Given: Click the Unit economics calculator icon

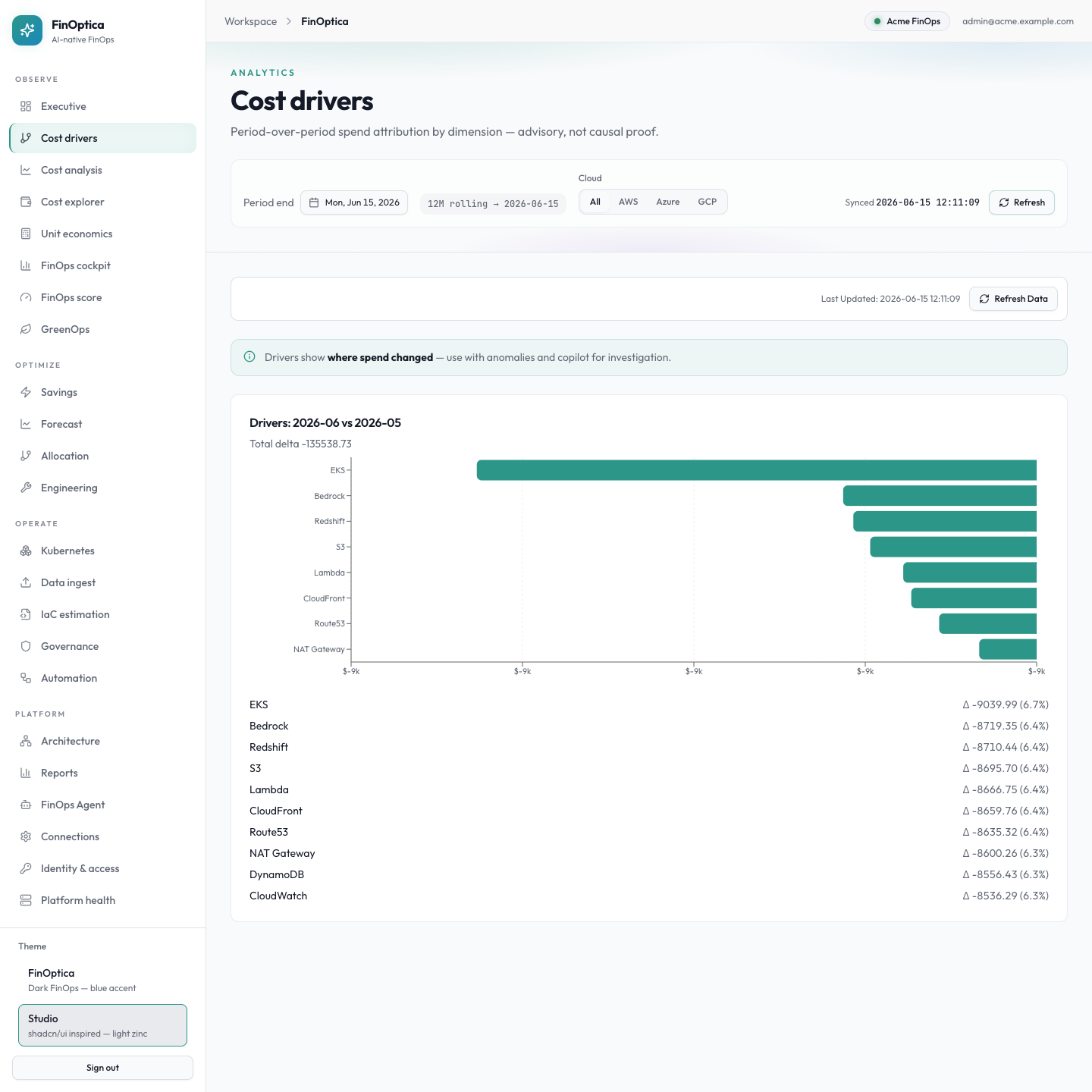Looking at the screenshot, I should 26,234.
